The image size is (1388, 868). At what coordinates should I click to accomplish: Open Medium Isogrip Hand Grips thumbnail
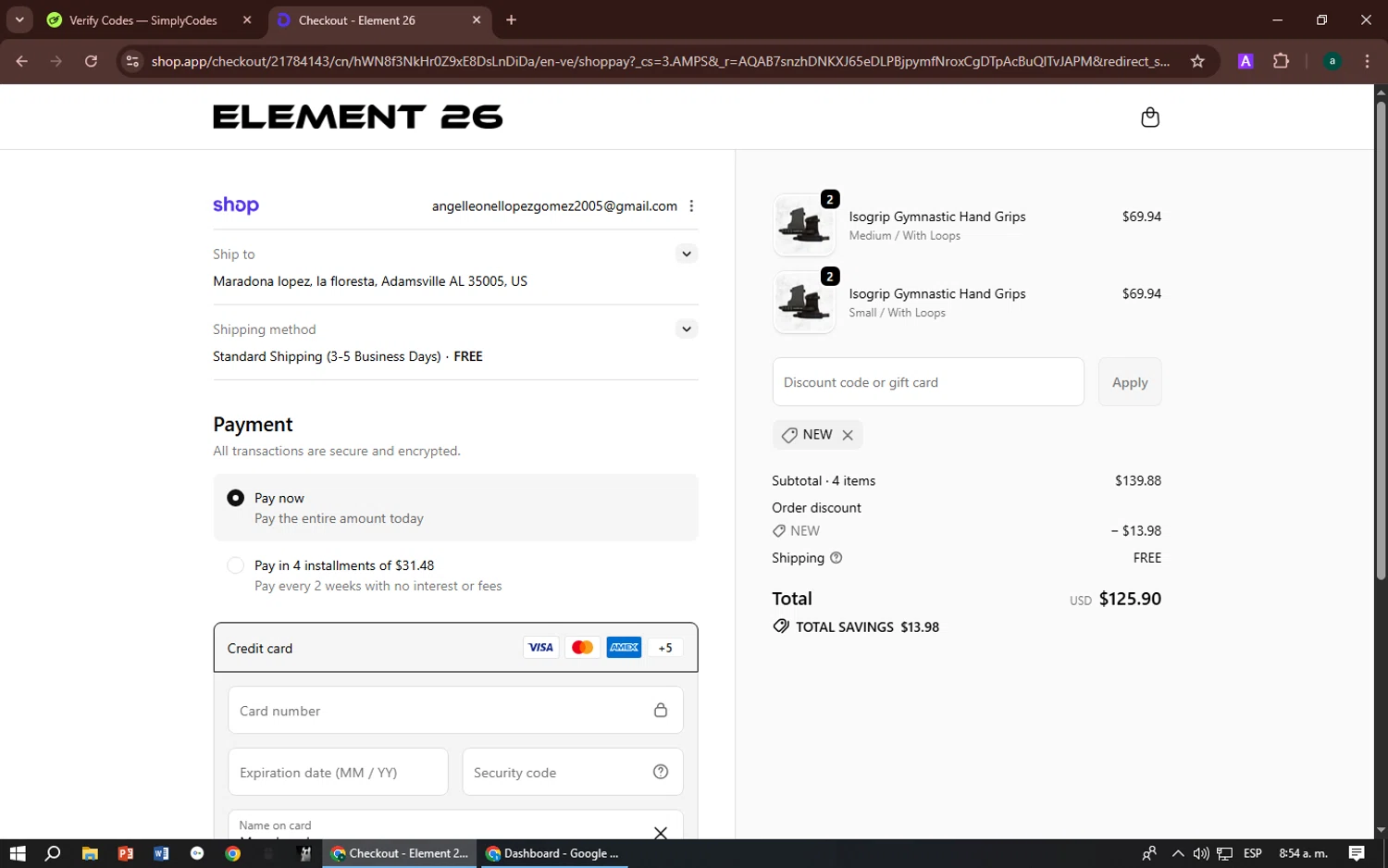803,225
